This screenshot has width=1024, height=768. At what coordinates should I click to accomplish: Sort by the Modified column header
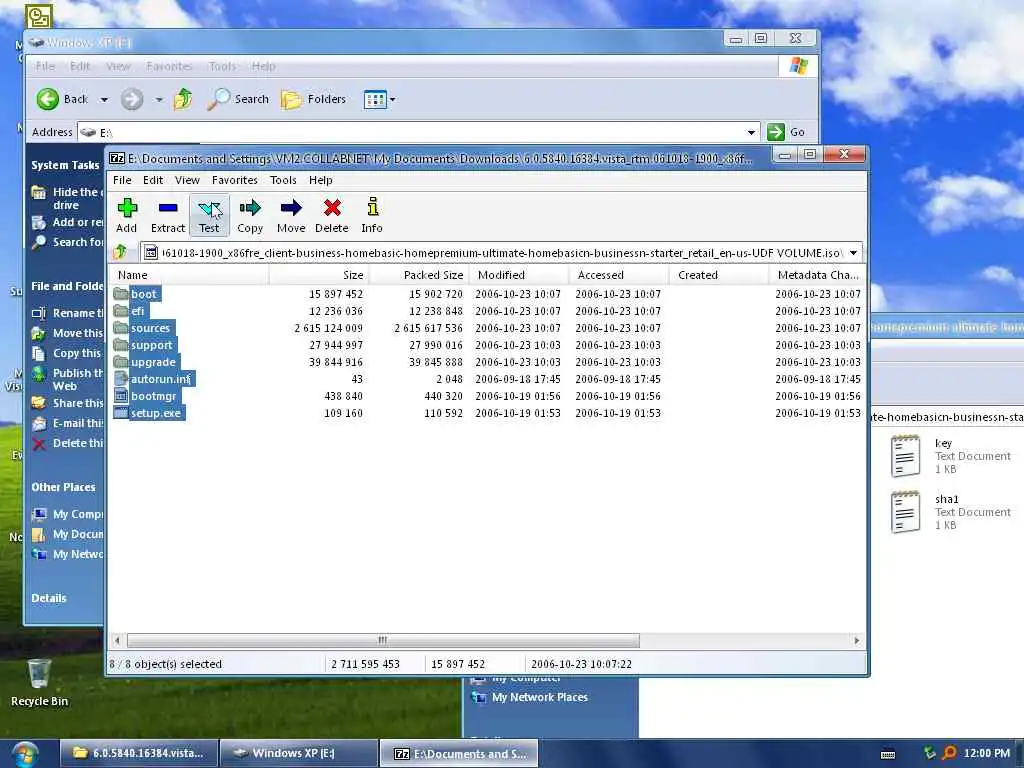(x=519, y=275)
